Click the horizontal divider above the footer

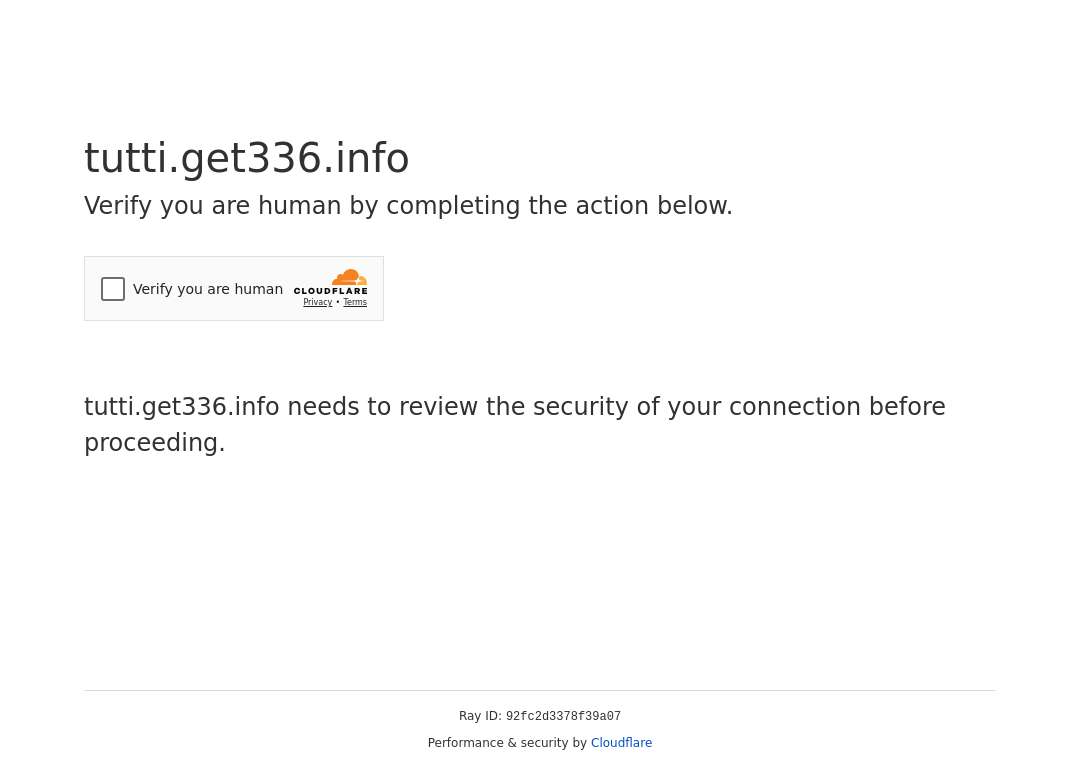(x=540, y=690)
